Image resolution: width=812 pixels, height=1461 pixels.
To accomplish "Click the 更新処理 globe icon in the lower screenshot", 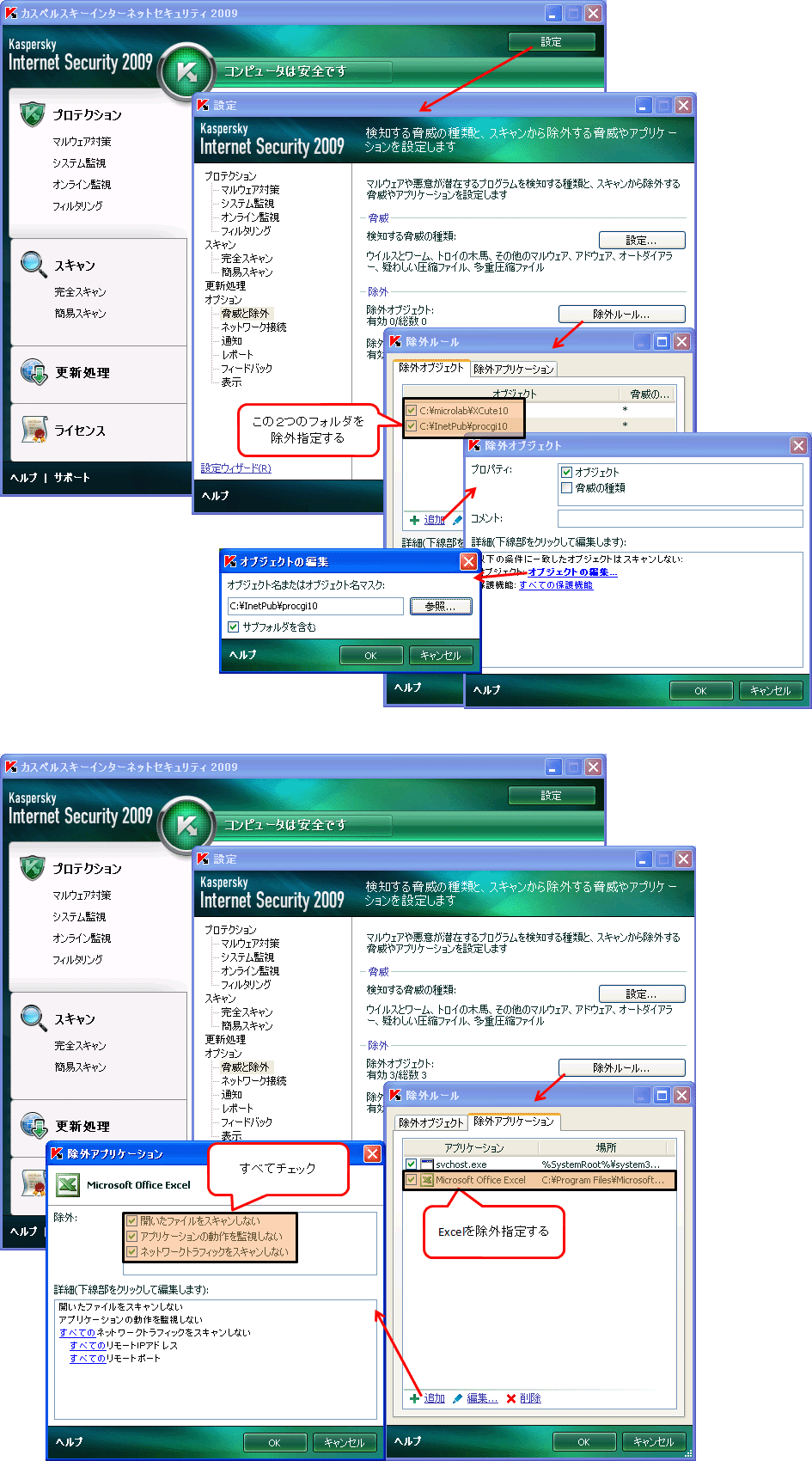I will pyautogui.click(x=34, y=1126).
